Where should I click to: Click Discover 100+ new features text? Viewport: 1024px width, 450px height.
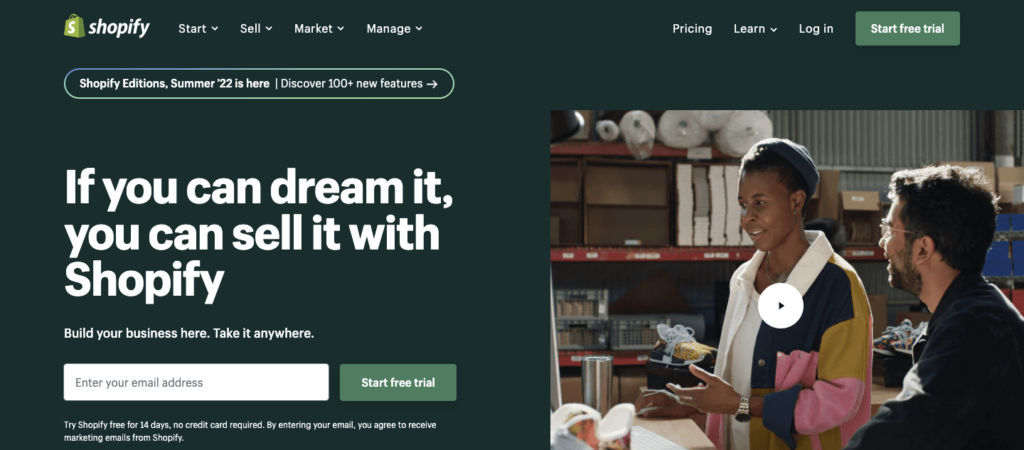click(x=351, y=84)
